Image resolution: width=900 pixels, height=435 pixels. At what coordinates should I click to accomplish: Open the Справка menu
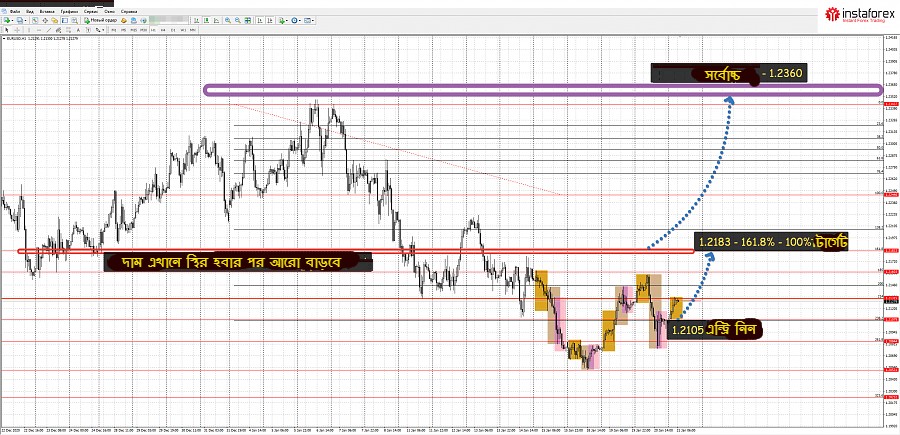point(129,11)
